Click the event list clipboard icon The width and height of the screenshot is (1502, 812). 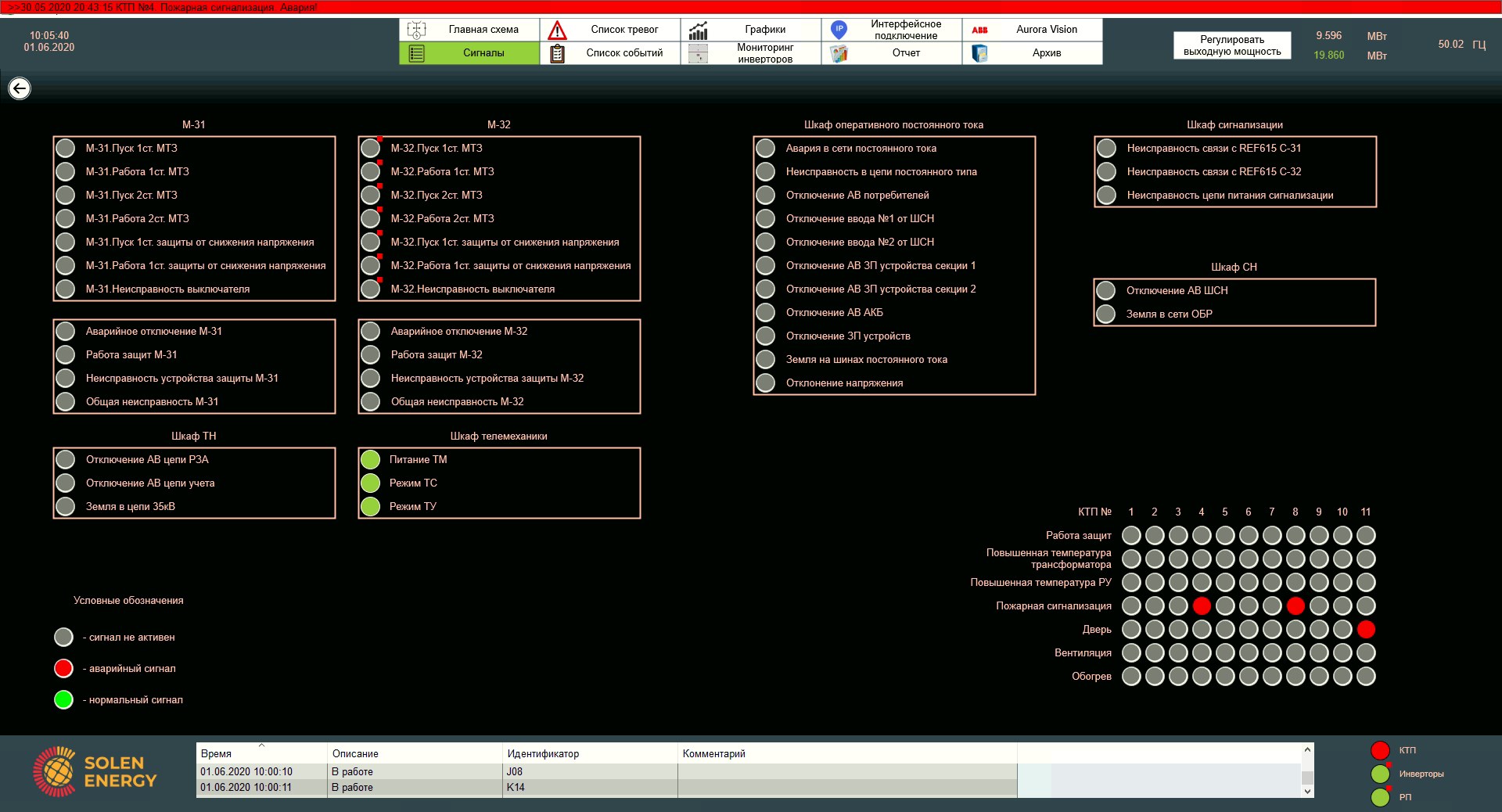pyautogui.click(x=557, y=53)
